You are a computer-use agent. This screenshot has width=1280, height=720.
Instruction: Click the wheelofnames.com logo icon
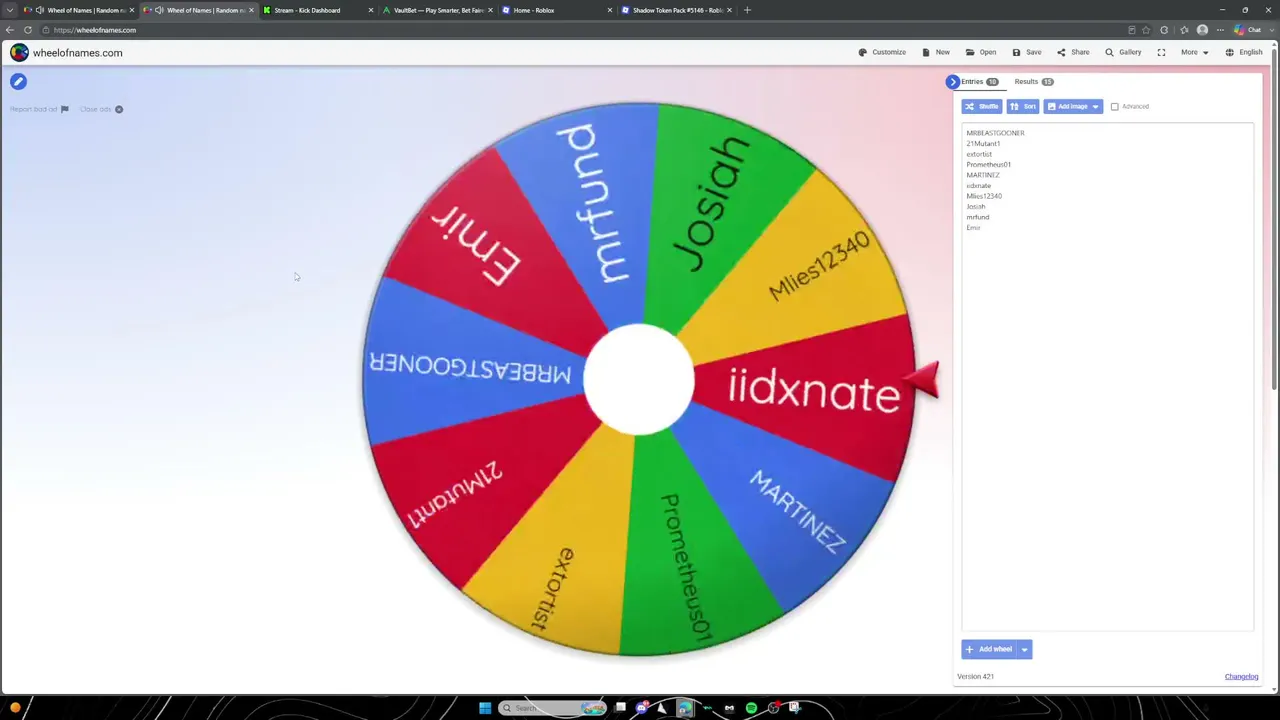pyautogui.click(x=19, y=53)
